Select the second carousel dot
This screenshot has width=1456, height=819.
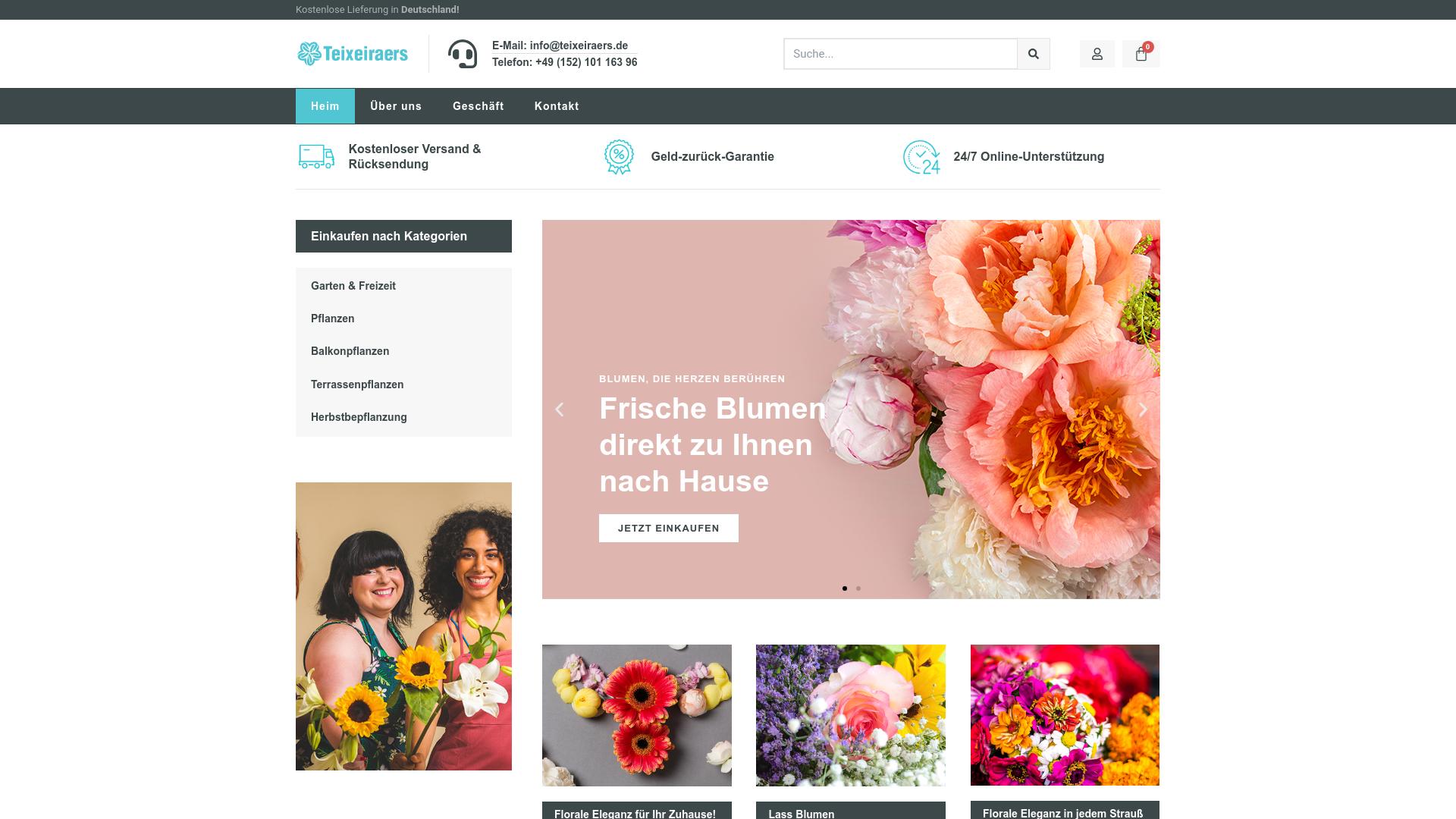tap(858, 588)
